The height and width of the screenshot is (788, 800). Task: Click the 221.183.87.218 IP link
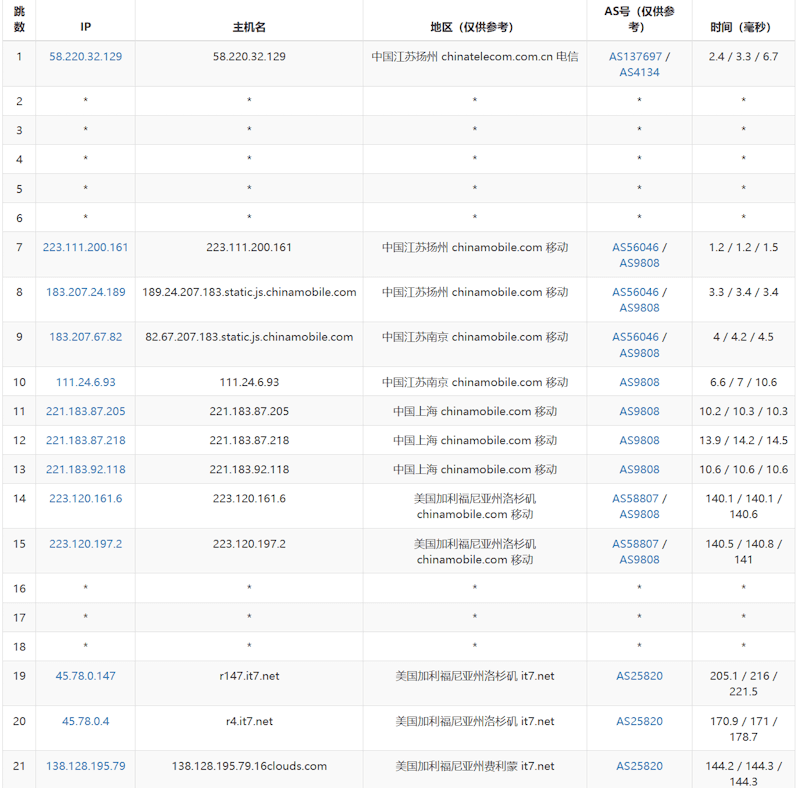click(85, 440)
